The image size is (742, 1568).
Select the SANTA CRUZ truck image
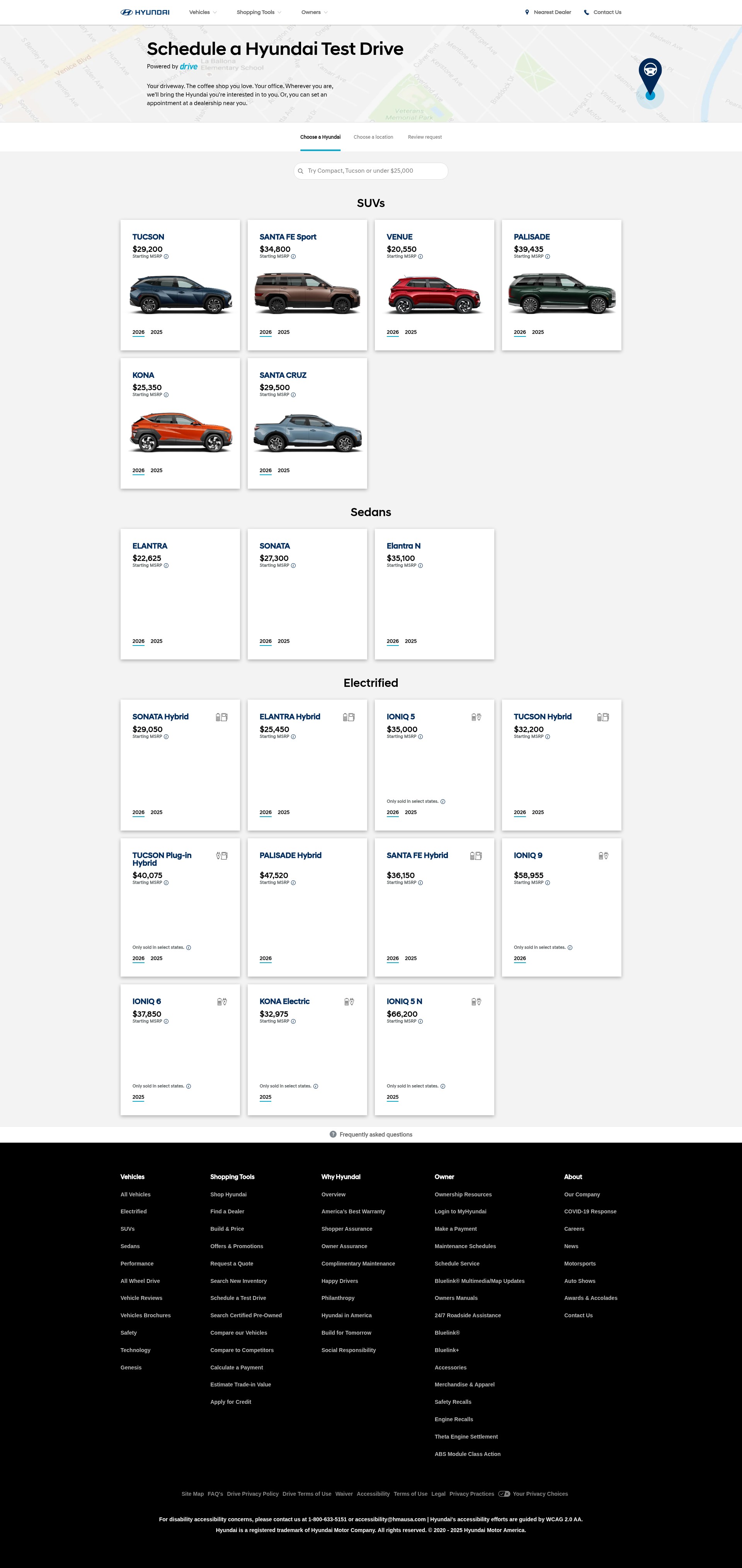tap(307, 432)
